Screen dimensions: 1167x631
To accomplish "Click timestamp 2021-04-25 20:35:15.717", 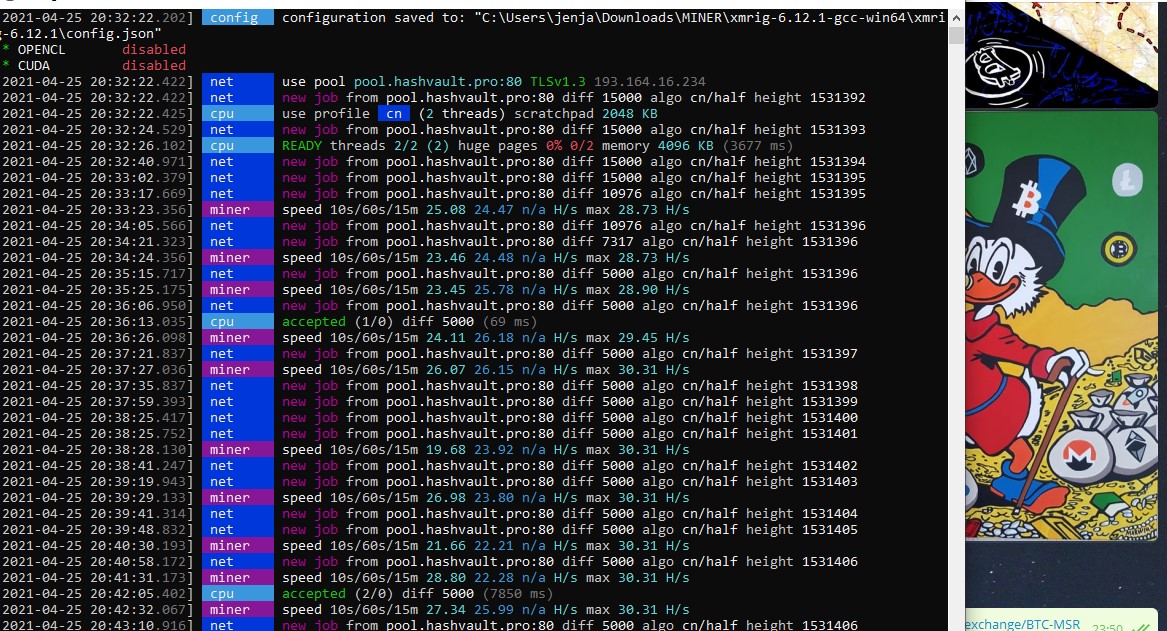I will (97, 273).
